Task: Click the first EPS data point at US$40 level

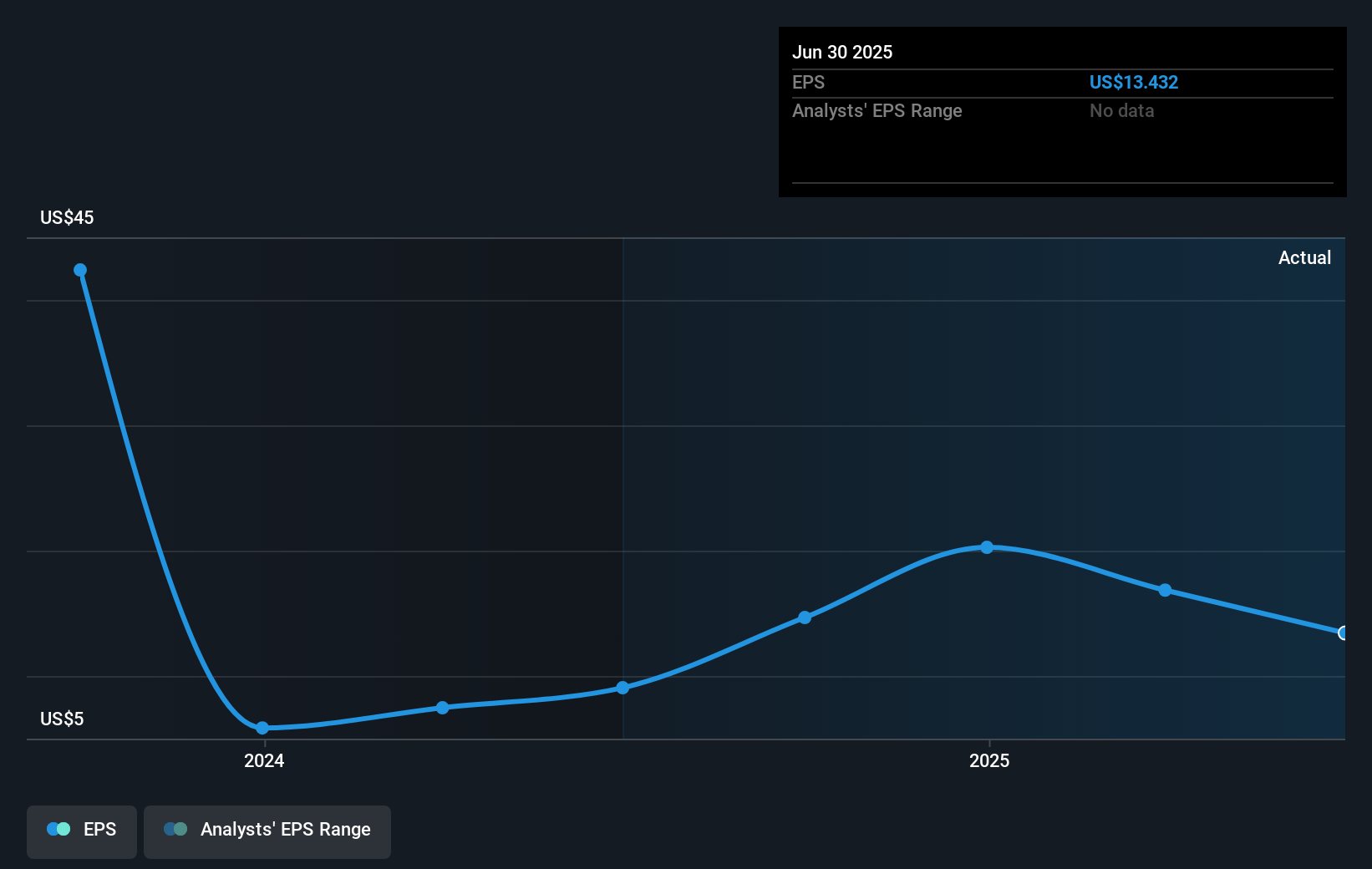Action: coord(79,269)
